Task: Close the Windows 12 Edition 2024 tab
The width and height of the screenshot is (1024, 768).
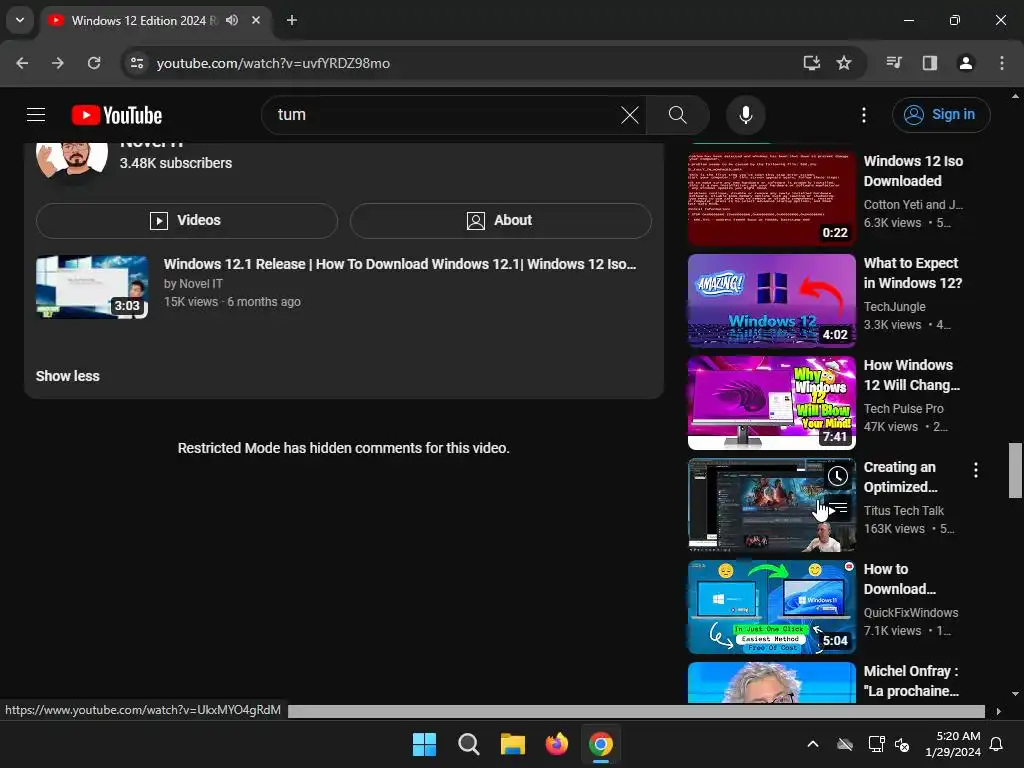Action: click(x=256, y=20)
